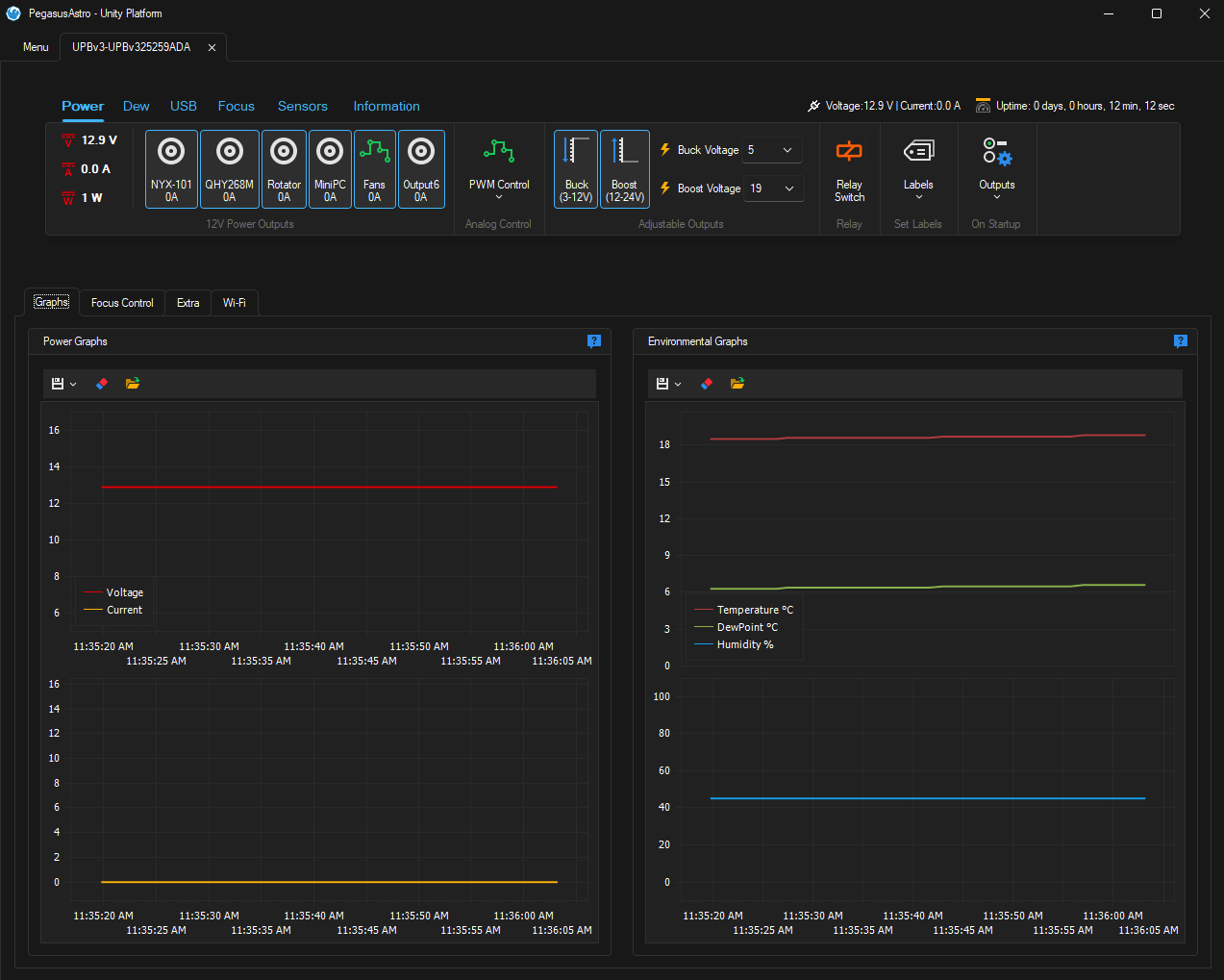
Task: Switch the Buck (3-12V) output
Action: [576, 168]
